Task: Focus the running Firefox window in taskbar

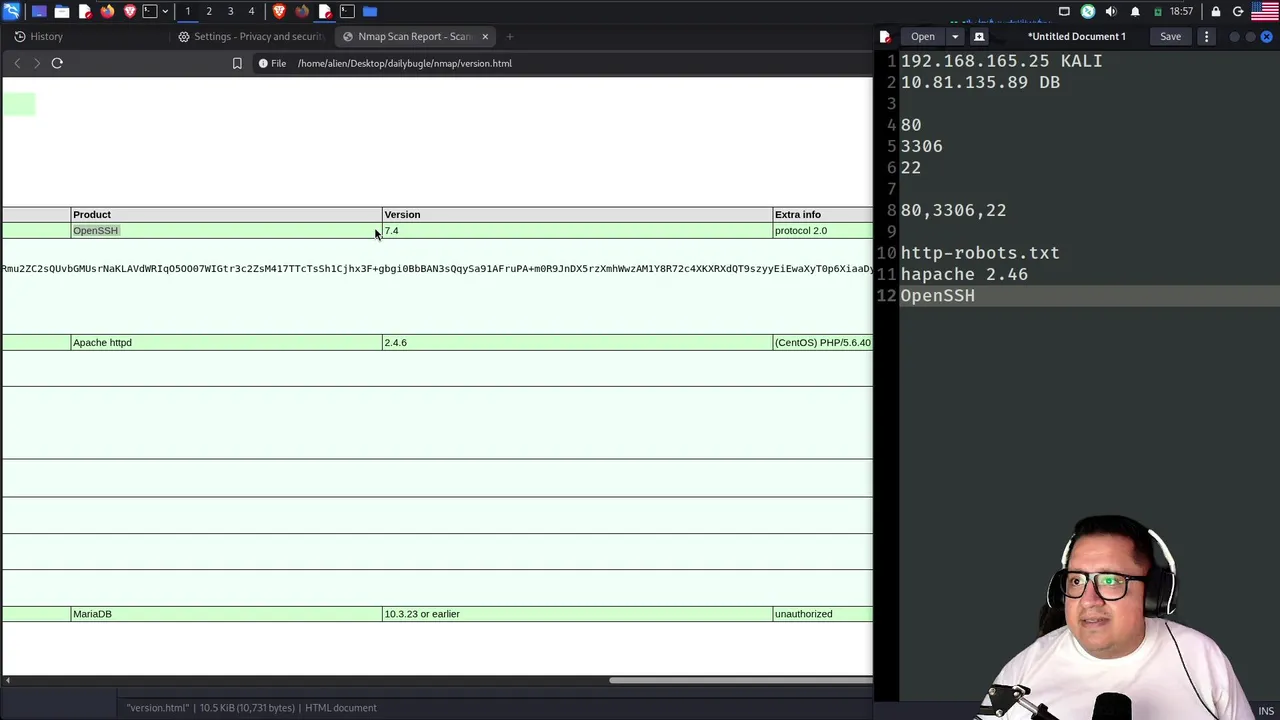Action: click(302, 11)
